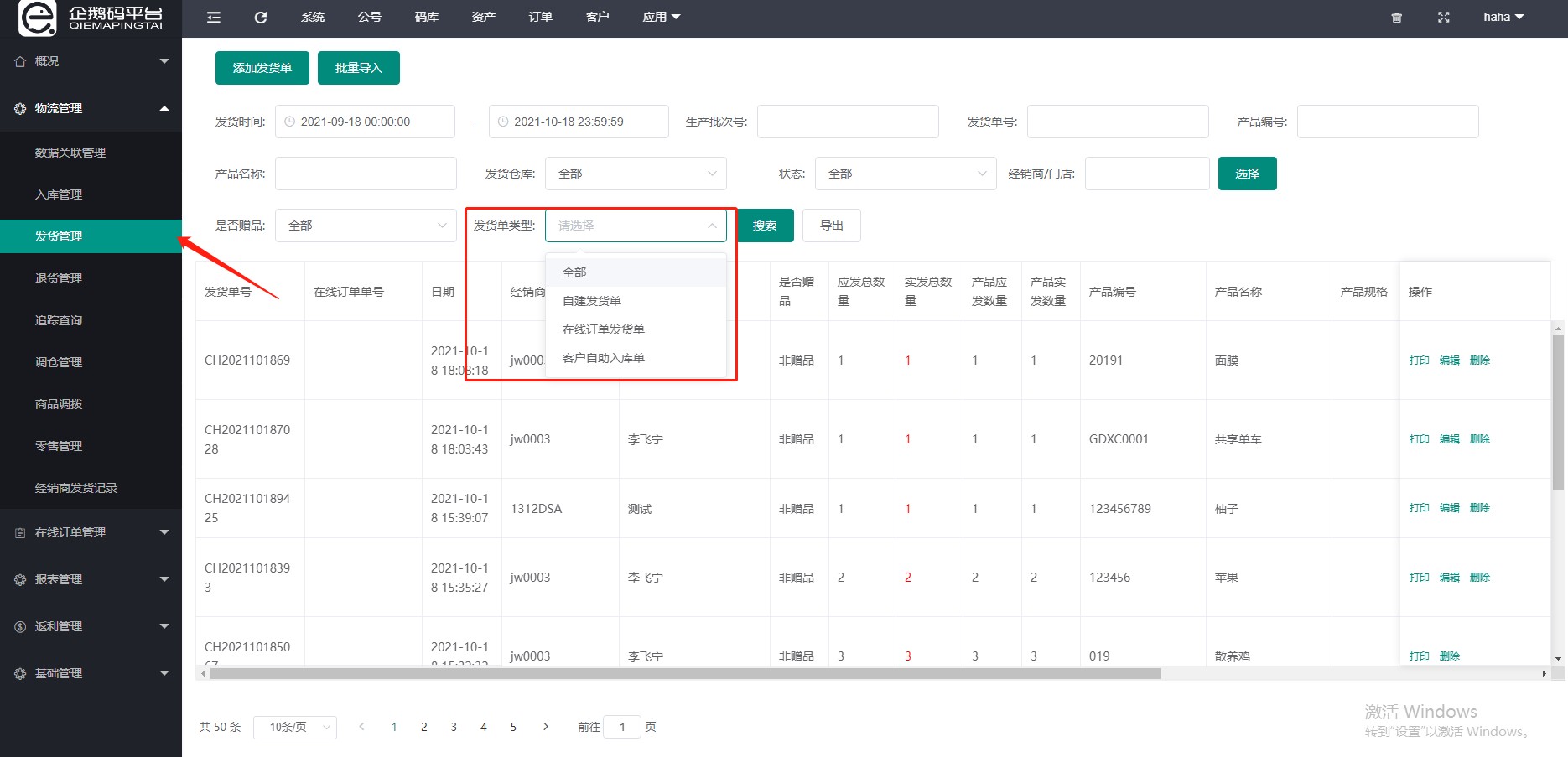Click the table's horizontal scrollbar
The width and height of the screenshot is (1568, 757).
(x=685, y=673)
